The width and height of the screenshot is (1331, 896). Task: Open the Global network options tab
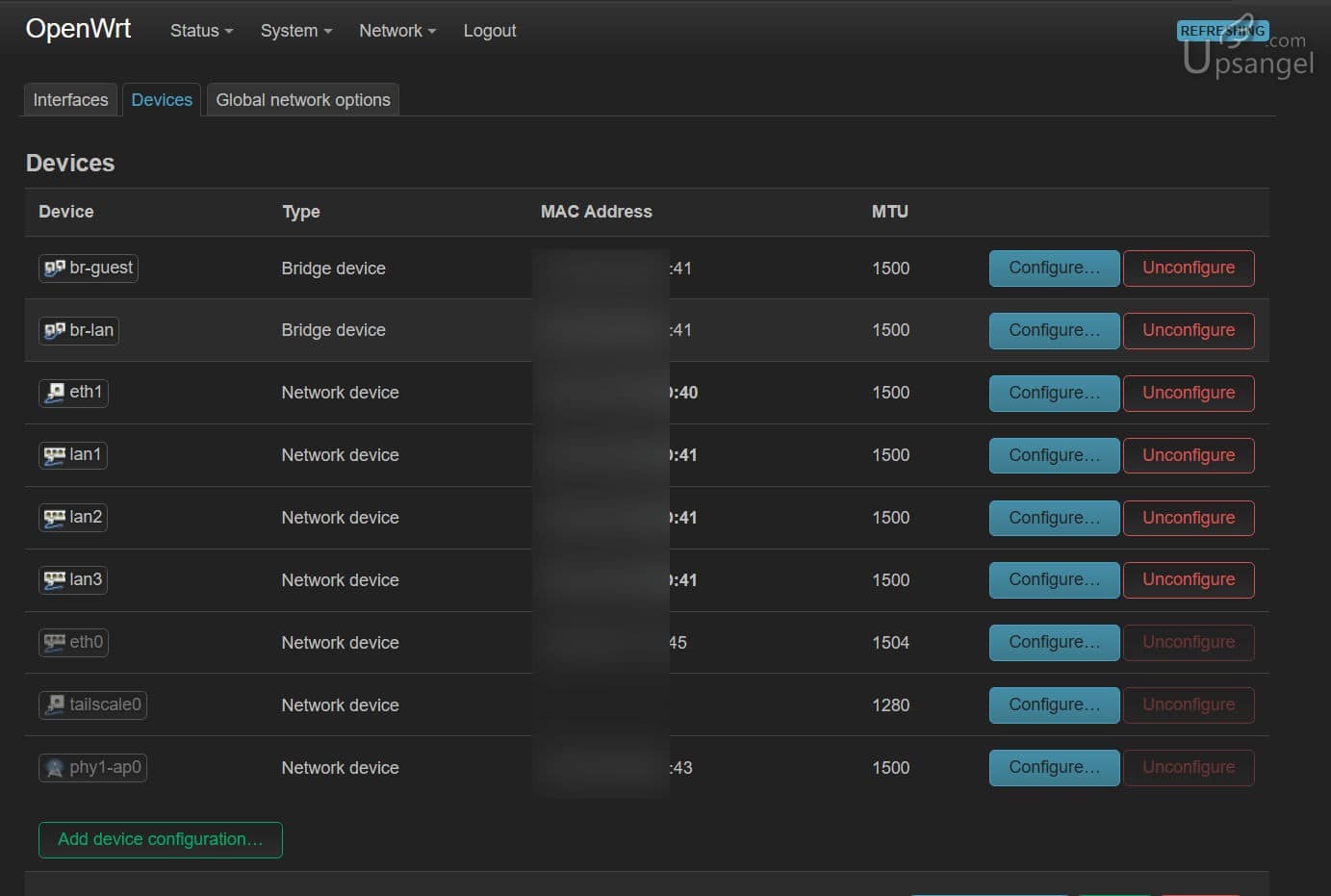point(302,100)
